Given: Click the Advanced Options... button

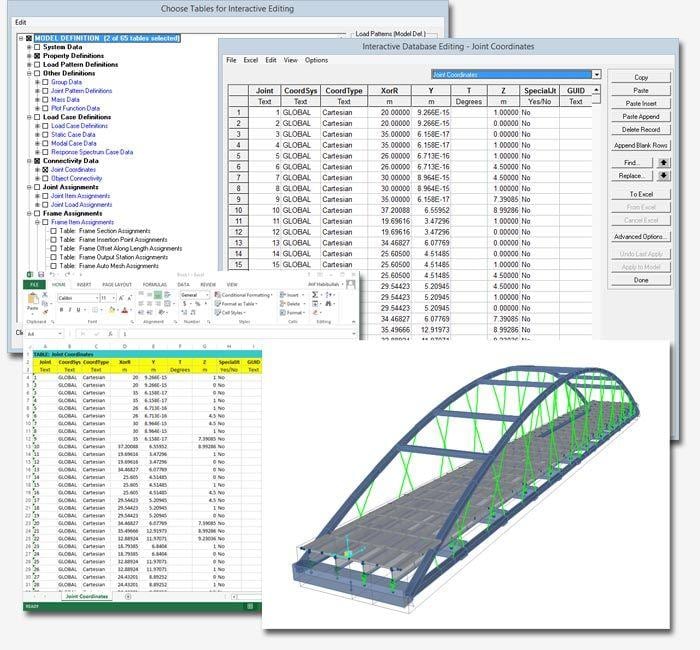Looking at the screenshot, I should tap(641, 237).
